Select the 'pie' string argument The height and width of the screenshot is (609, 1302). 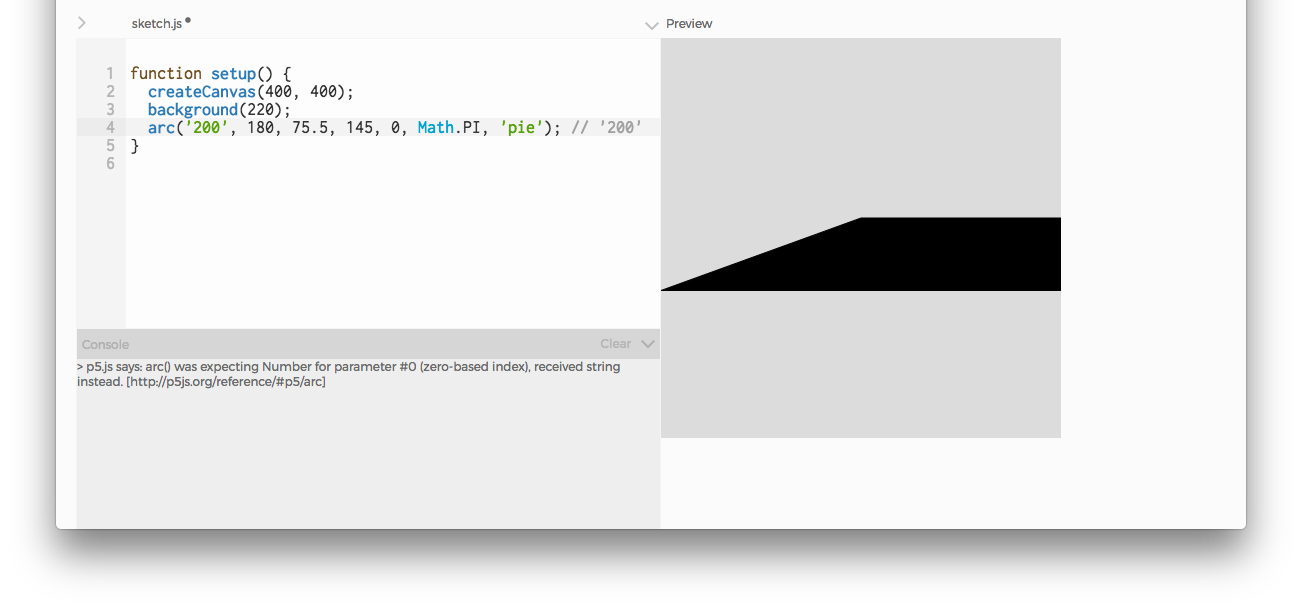[520, 127]
